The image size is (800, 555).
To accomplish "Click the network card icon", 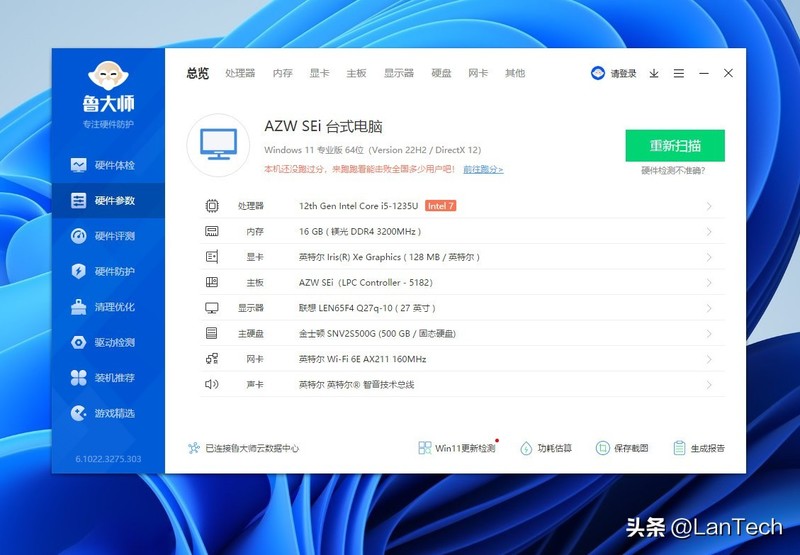I will [212, 359].
